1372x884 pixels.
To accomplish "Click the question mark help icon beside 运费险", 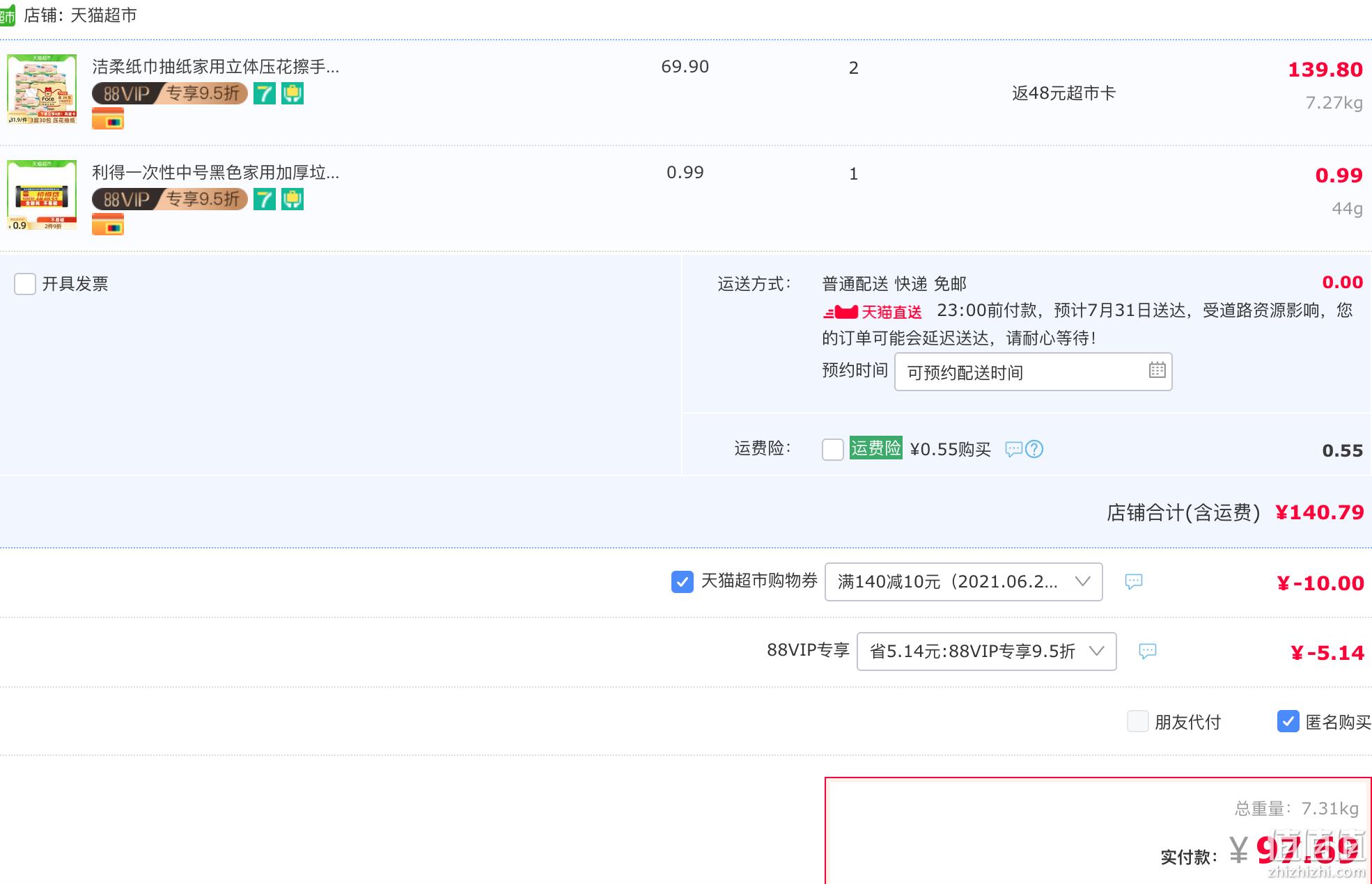I will (1035, 450).
